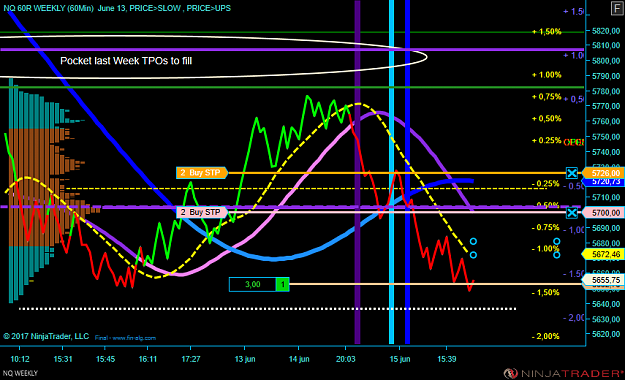625x380 pixels.
Task: Click the 5780,00 price axis label
Action: (606, 91)
